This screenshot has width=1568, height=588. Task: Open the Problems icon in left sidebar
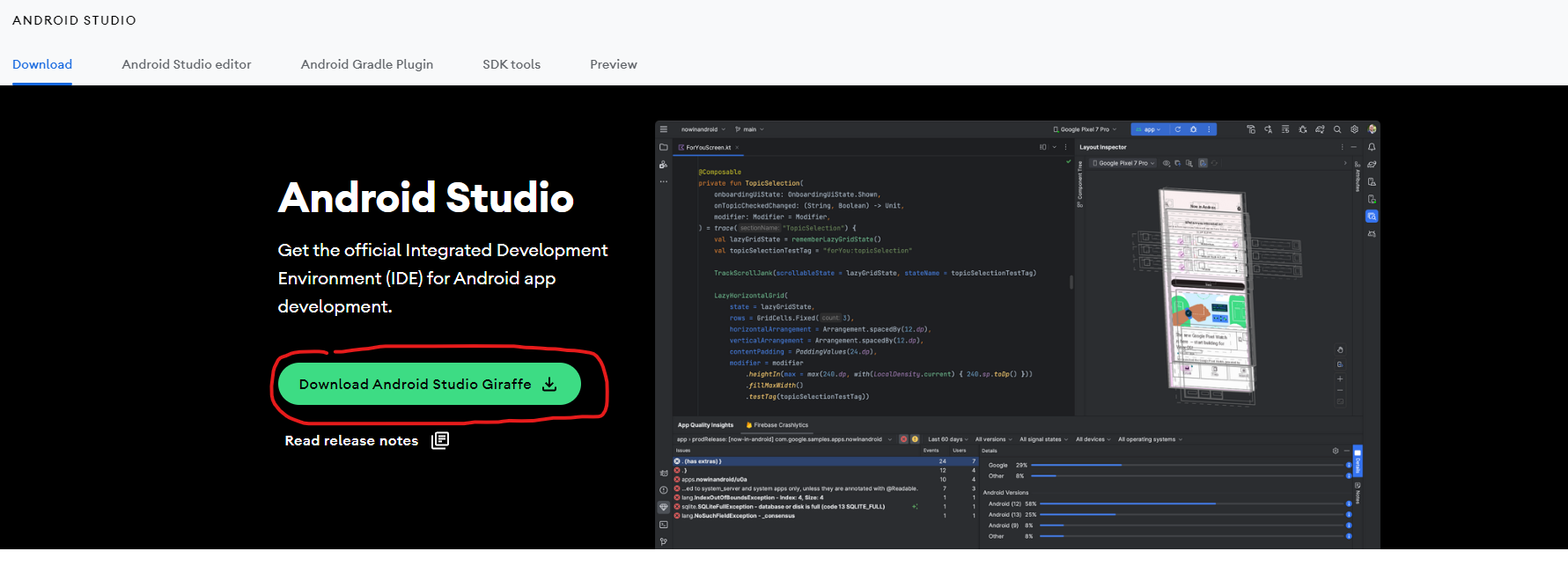[x=664, y=490]
